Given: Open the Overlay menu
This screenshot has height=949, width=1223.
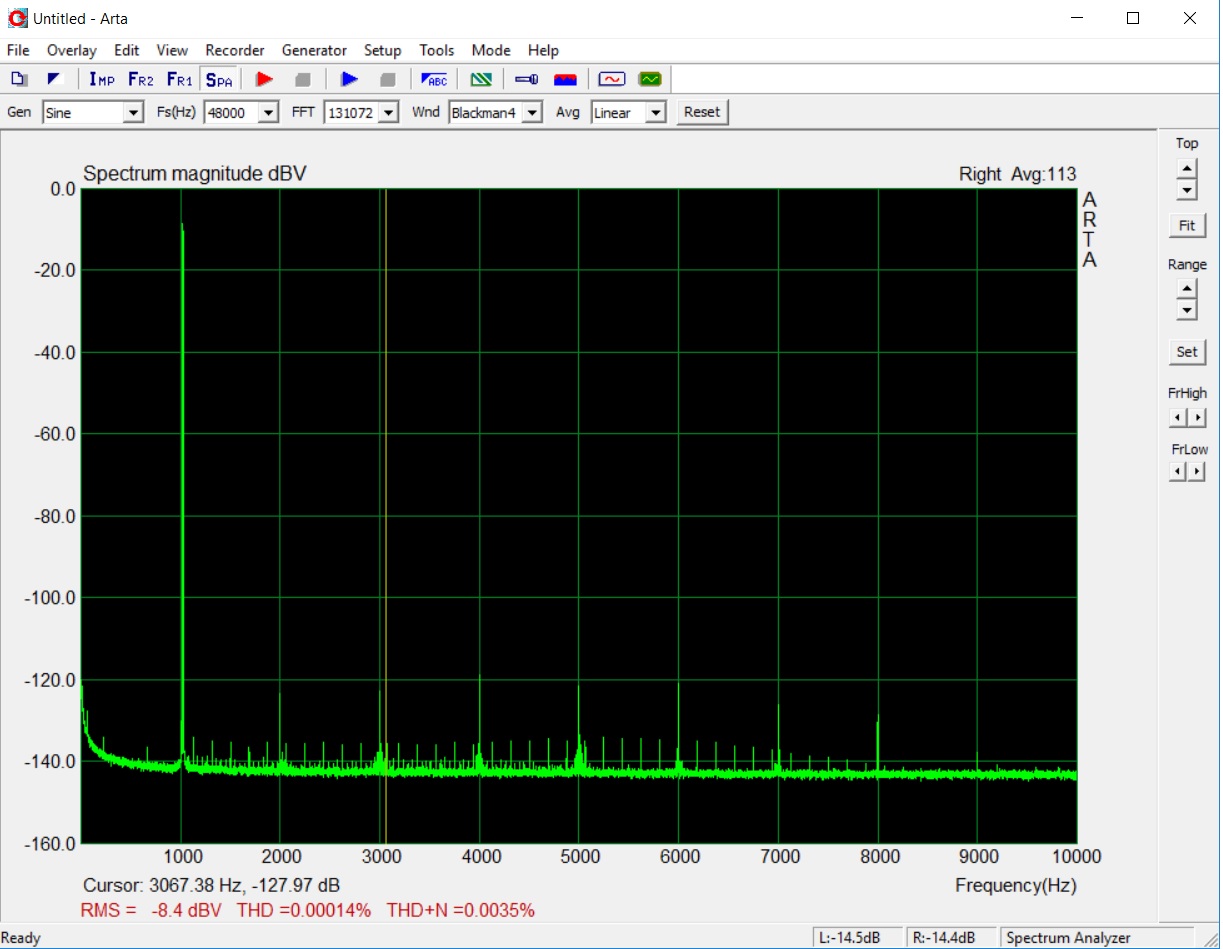Looking at the screenshot, I should (x=72, y=50).
